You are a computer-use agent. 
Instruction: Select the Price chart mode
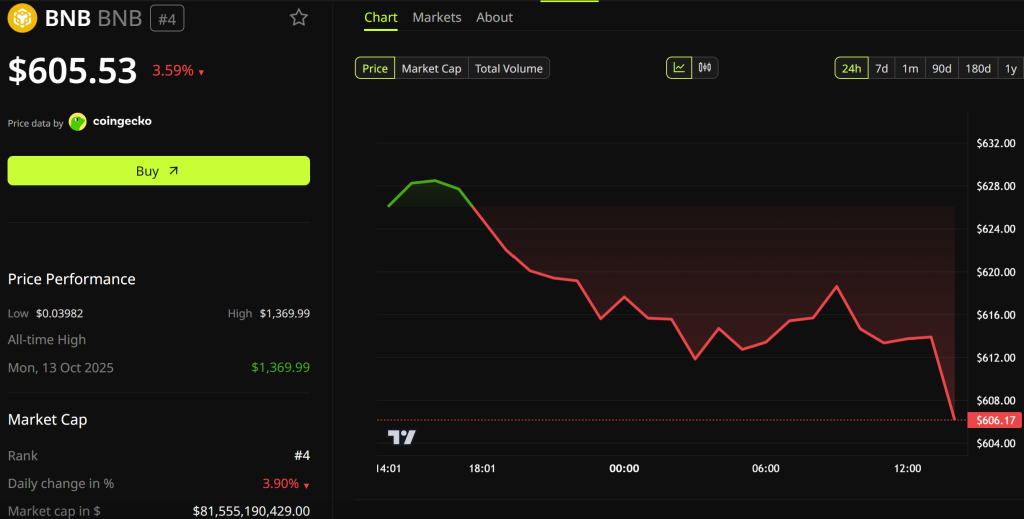375,68
